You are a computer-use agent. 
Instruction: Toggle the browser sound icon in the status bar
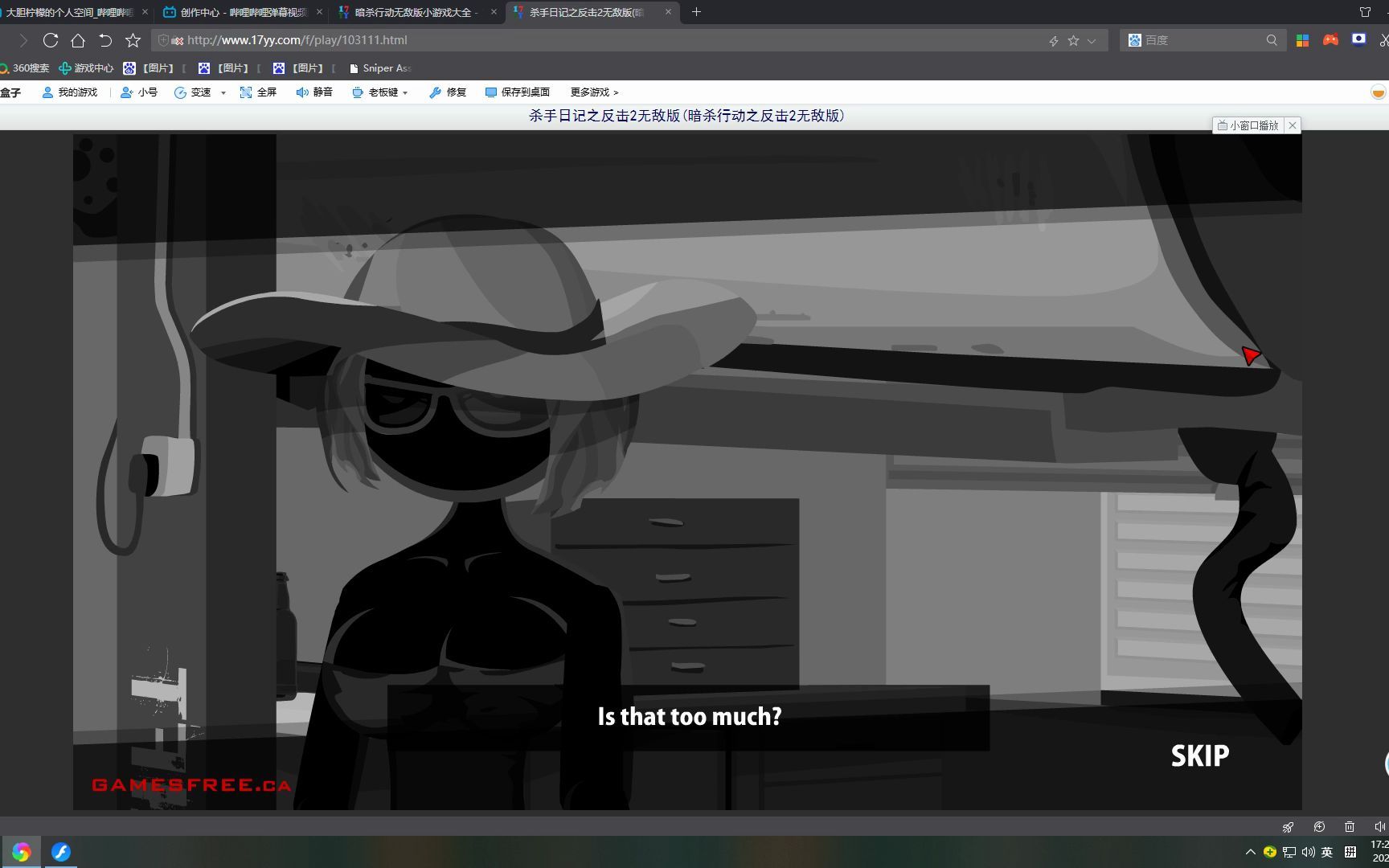point(1379,827)
